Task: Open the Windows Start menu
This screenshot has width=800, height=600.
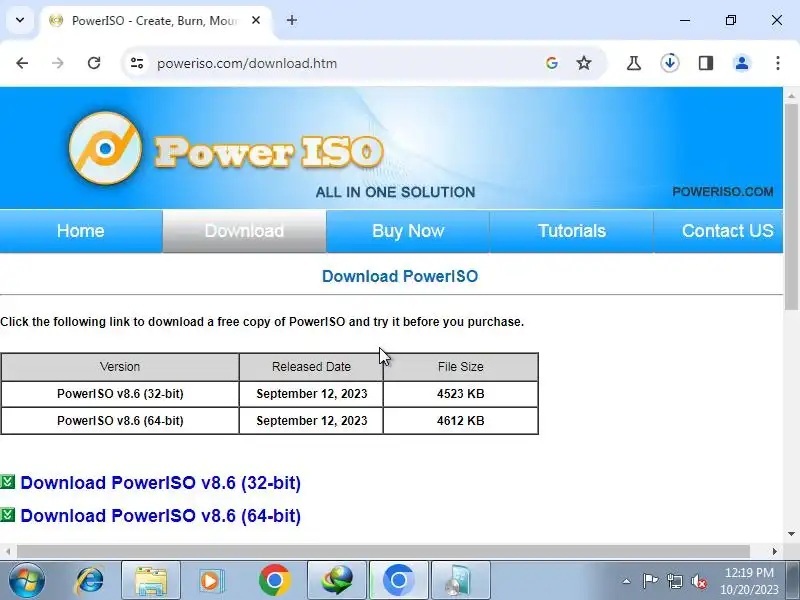Action: 27,581
